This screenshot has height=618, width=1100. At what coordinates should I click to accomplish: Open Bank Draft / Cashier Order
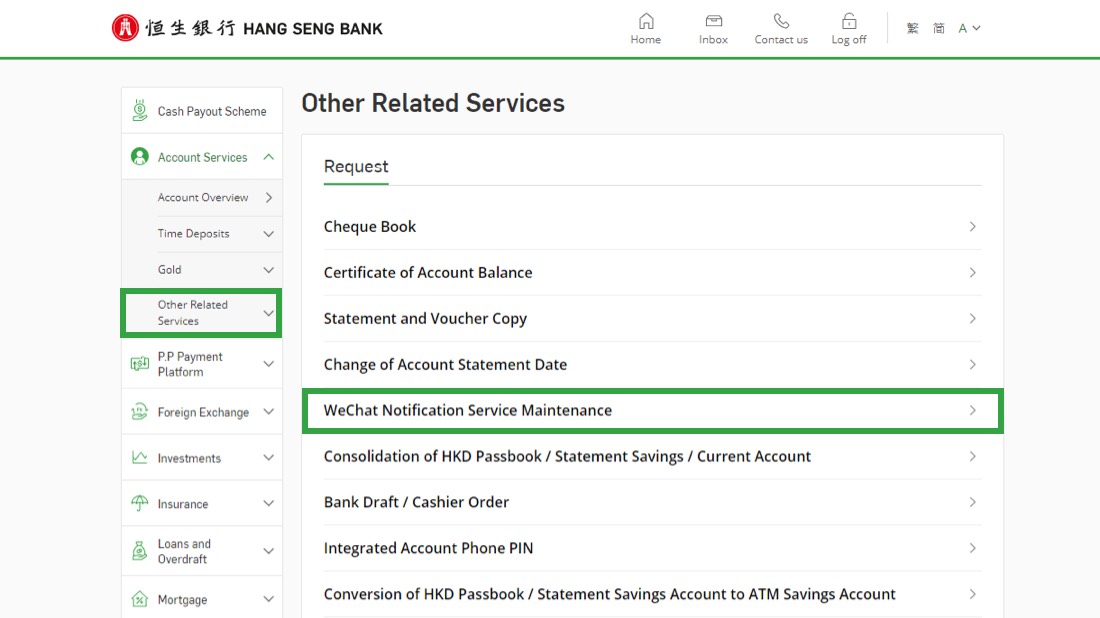point(652,502)
